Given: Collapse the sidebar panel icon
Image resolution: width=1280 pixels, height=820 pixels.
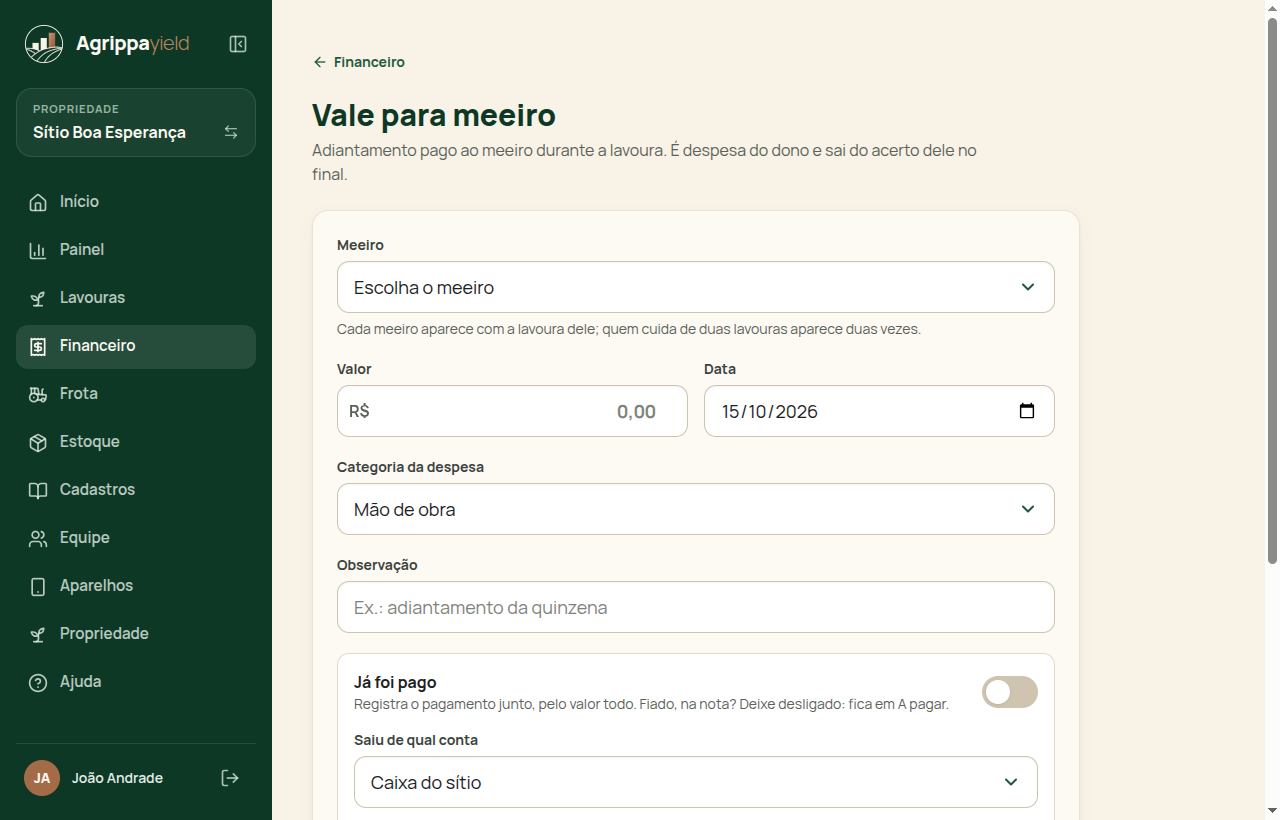Looking at the screenshot, I should click(238, 44).
